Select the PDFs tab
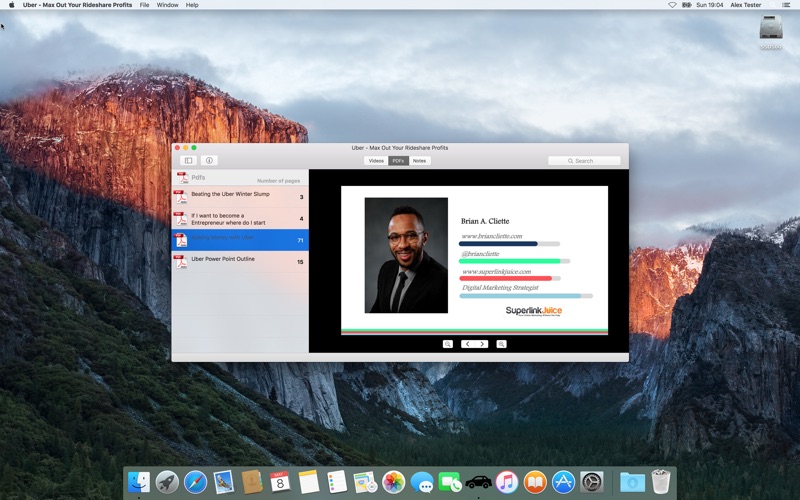The width and height of the screenshot is (800, 500). [398, 160]
